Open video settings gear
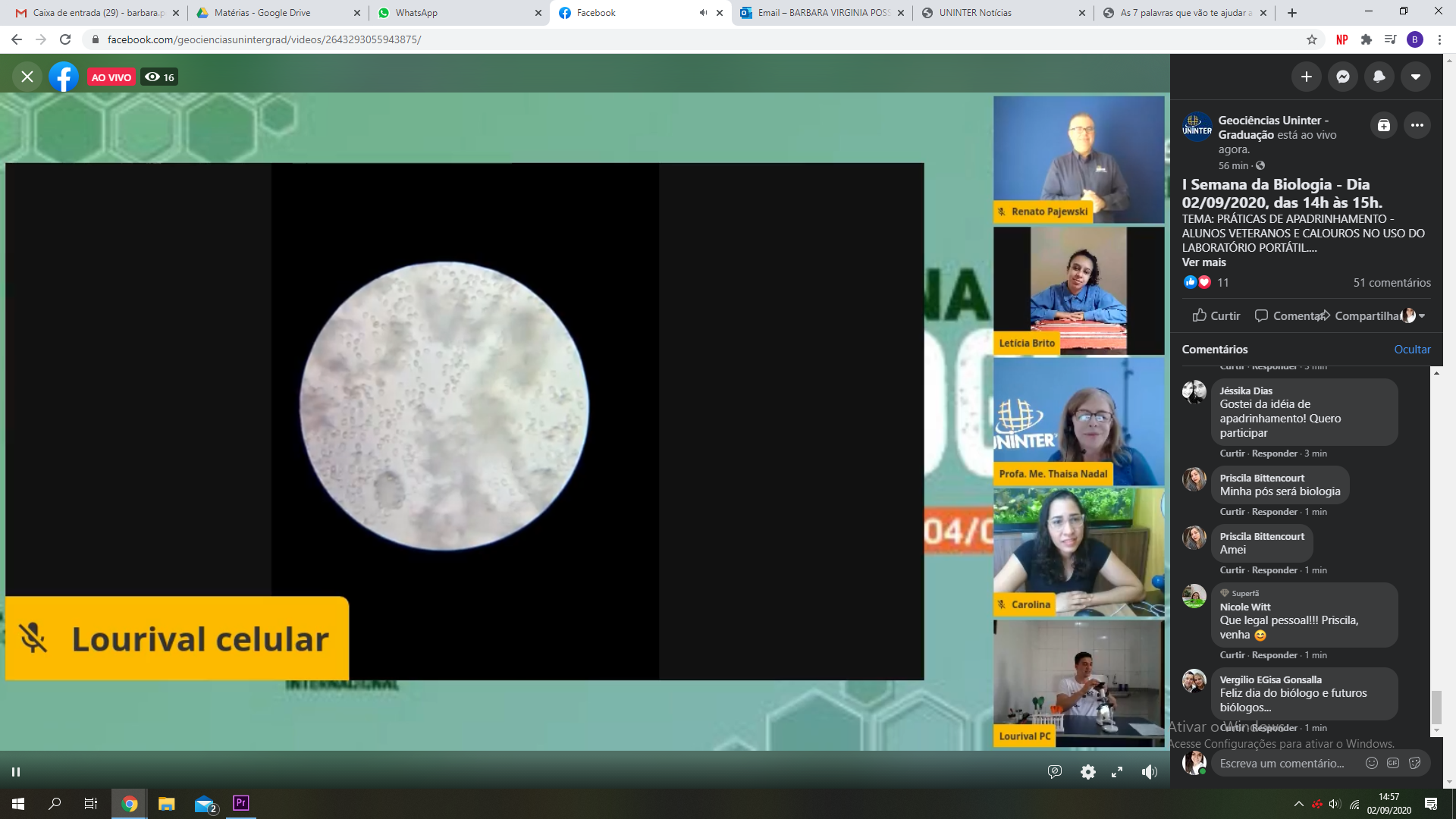1456x819 pixels. tap(1087, 772)
